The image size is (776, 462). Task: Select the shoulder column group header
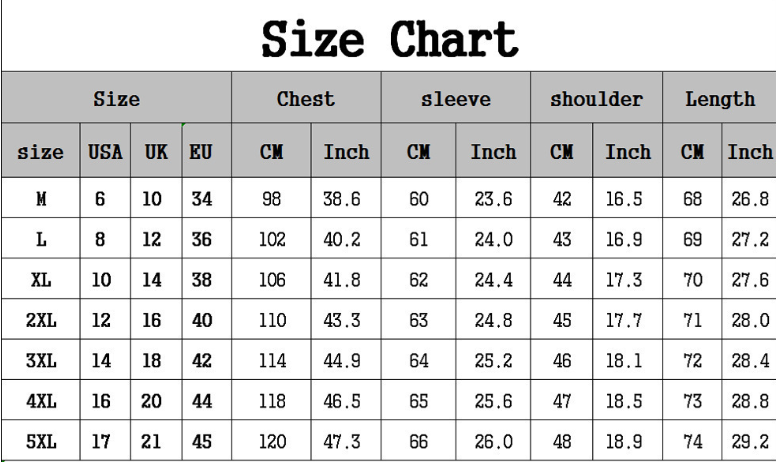pyautogui.click(x=597, y=99)
